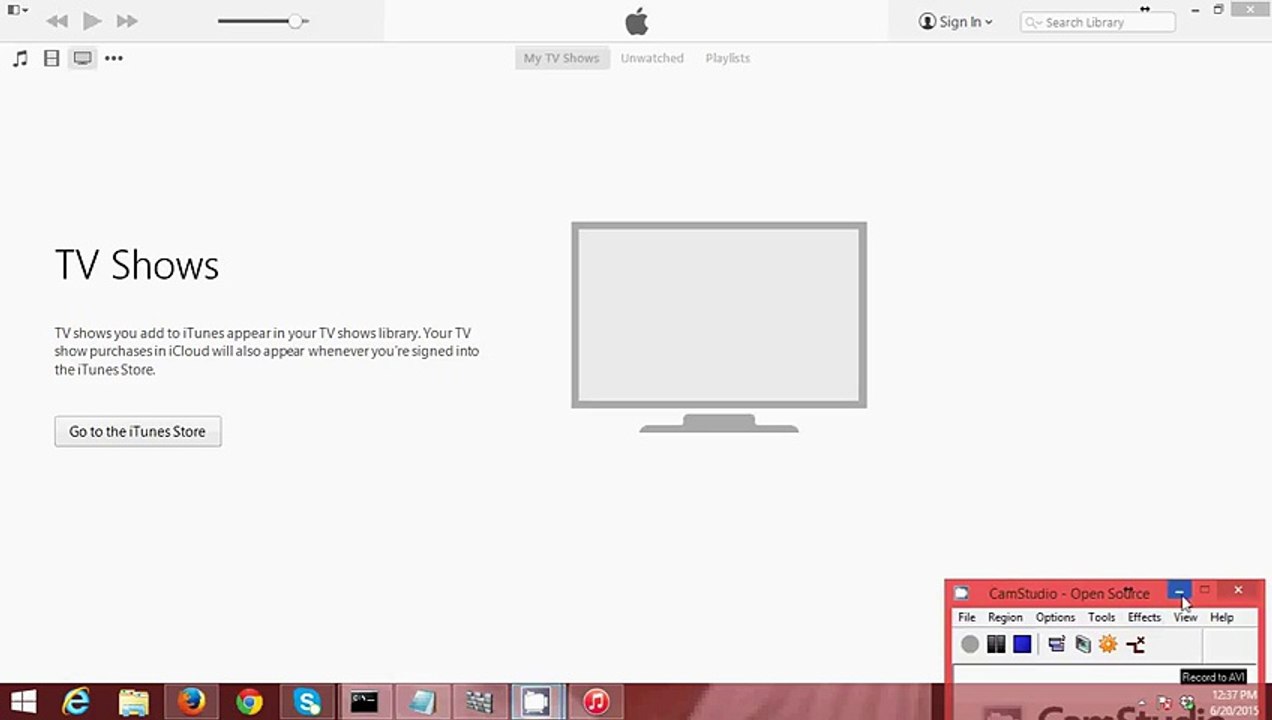Open Google Chrome from taskbar
Image resolution: width=1272 pixels, height=720 pixels.
click(x=249, y=702)
